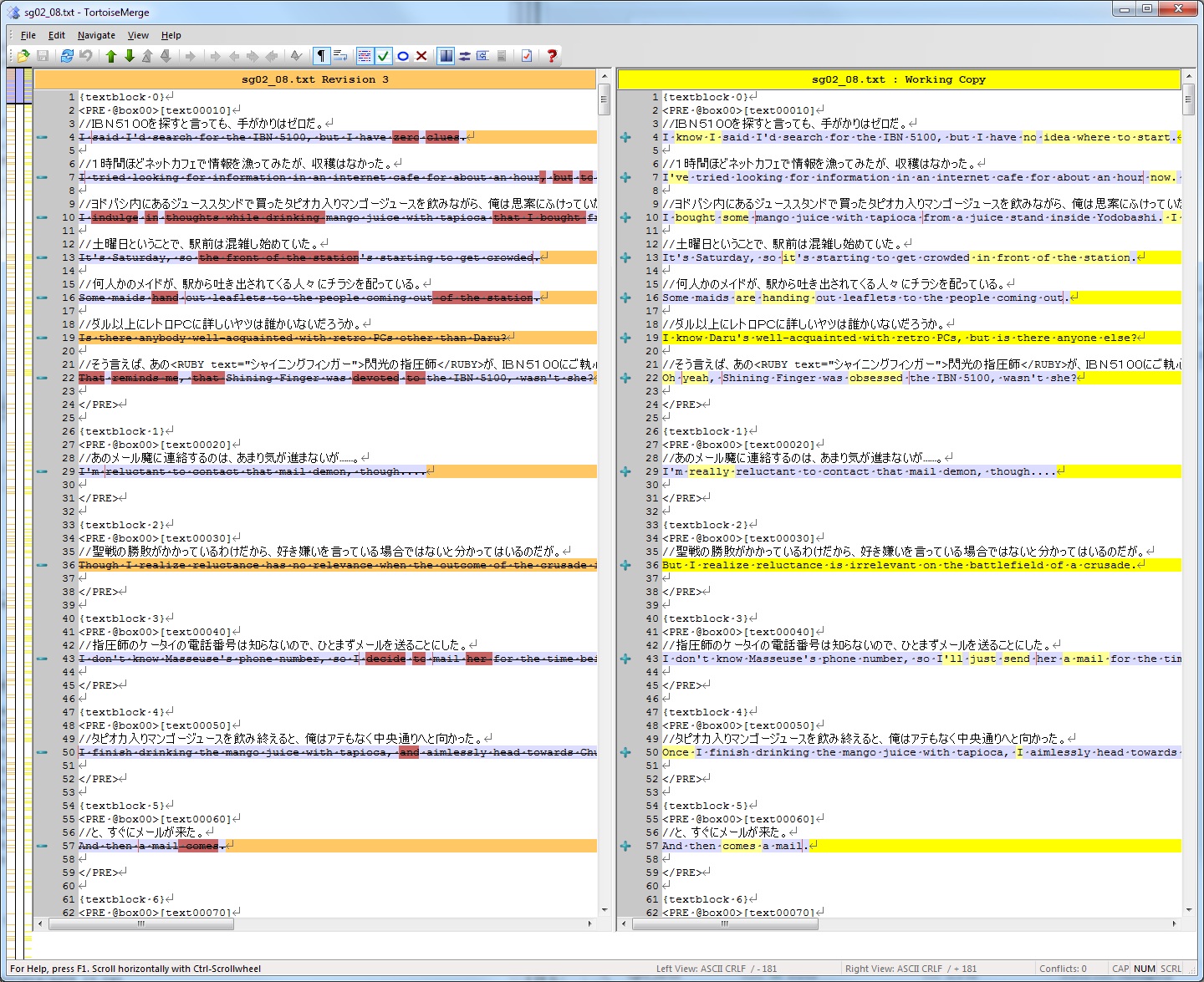Click the left pane vertical scrollbar thumb
1204x982 pixels.
point(604,99)
